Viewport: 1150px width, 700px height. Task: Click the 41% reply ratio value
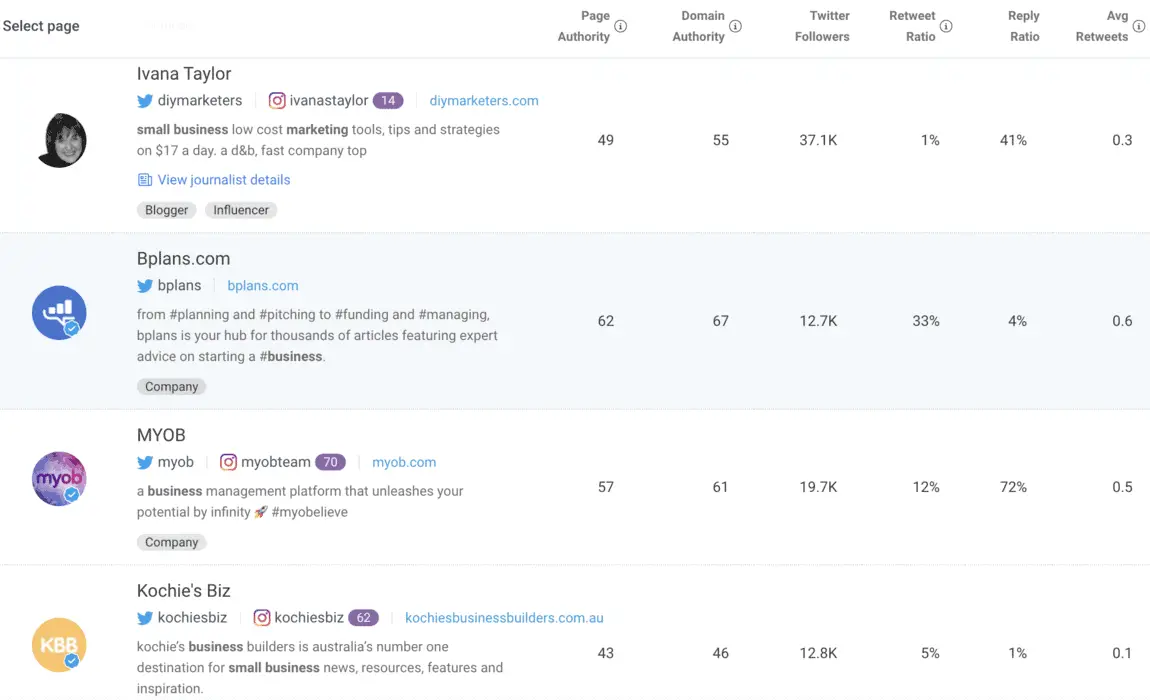(x=1013, y=140)
